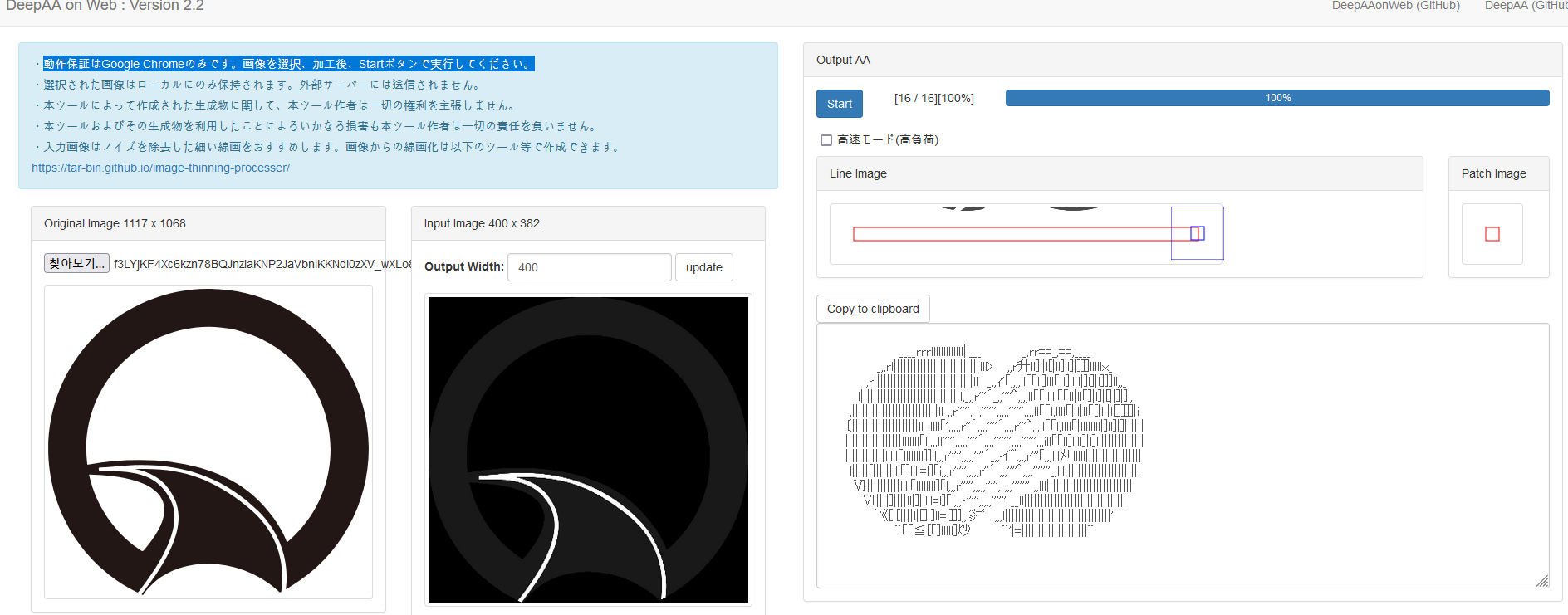Click the 100% progress bar
The image size is (1568, 615).
[x=1276, y=98]
